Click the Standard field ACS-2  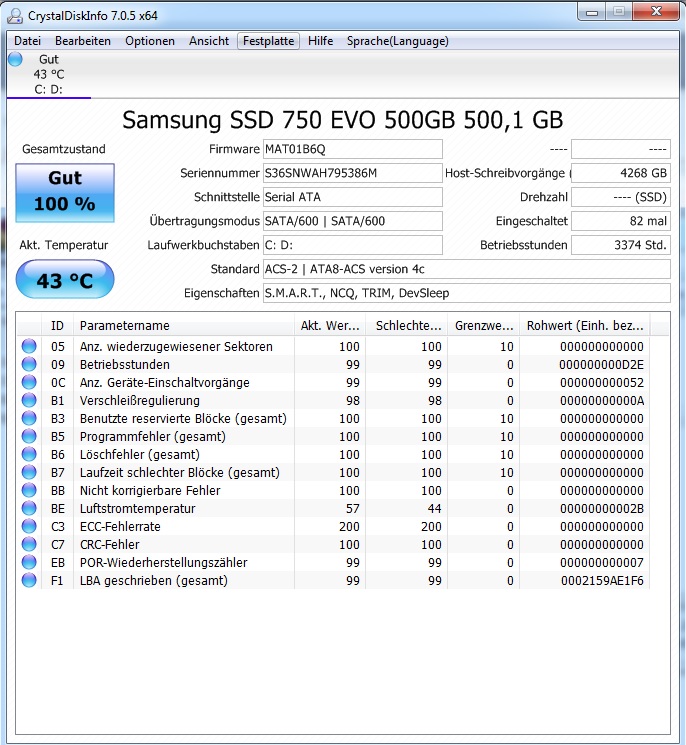[x=467, y=269]
